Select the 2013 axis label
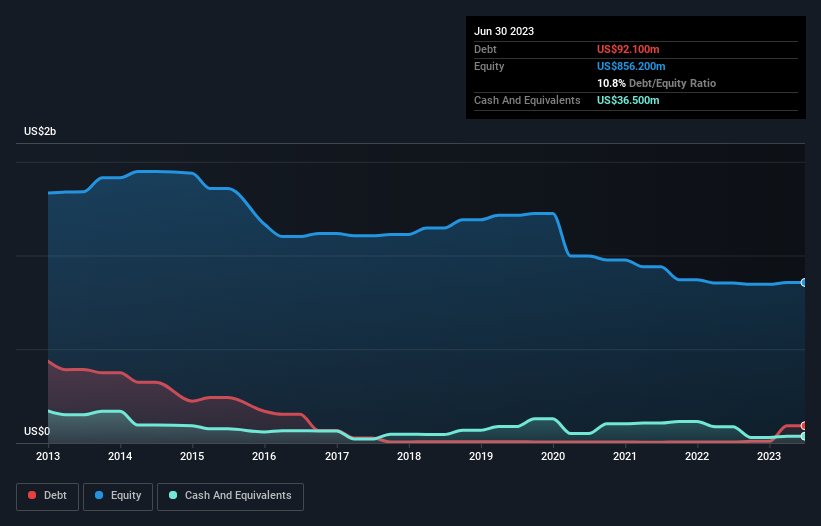The width and height of the screenshot is (821, 526). tap(48, 456)
